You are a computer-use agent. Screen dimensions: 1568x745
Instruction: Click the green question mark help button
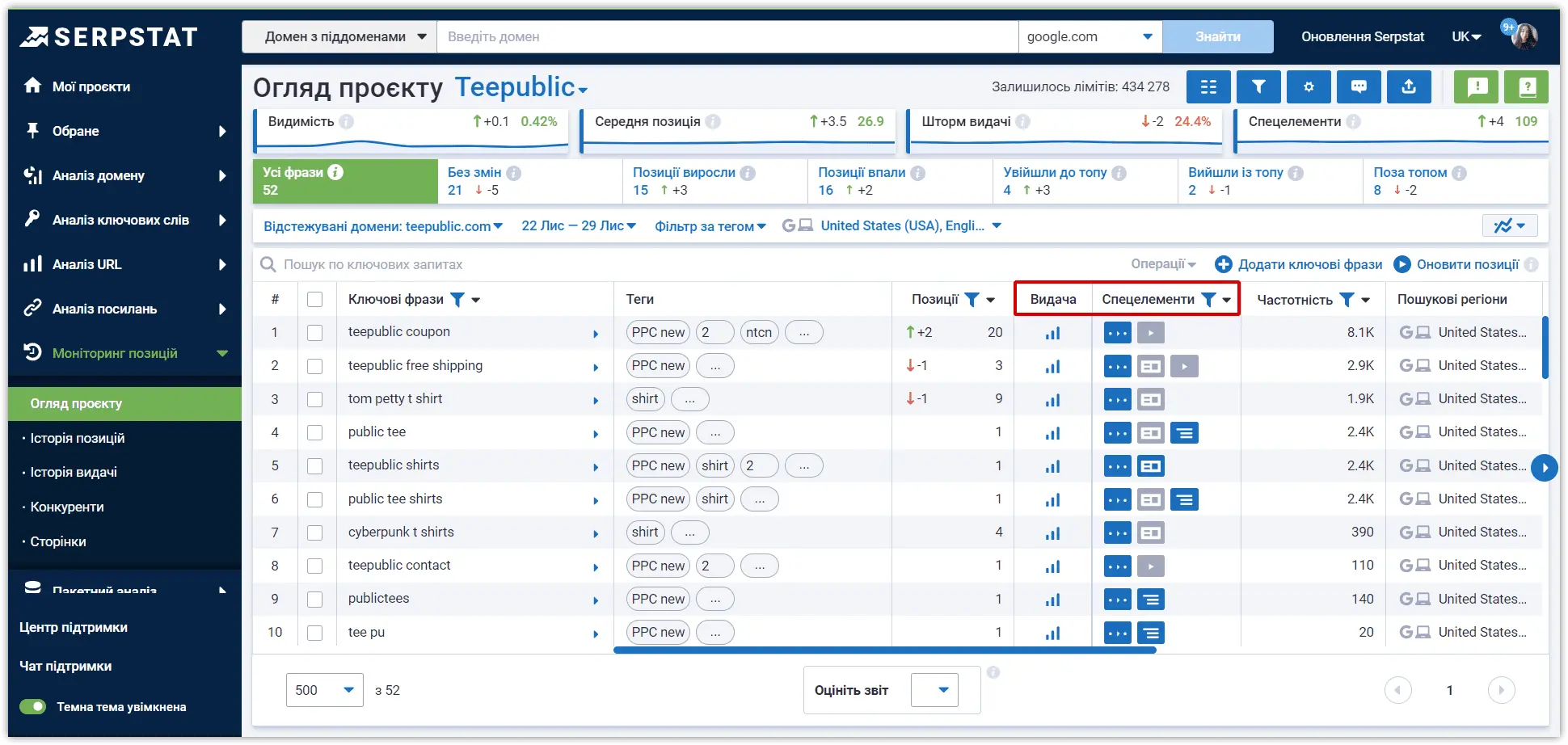pos(1526,86)
